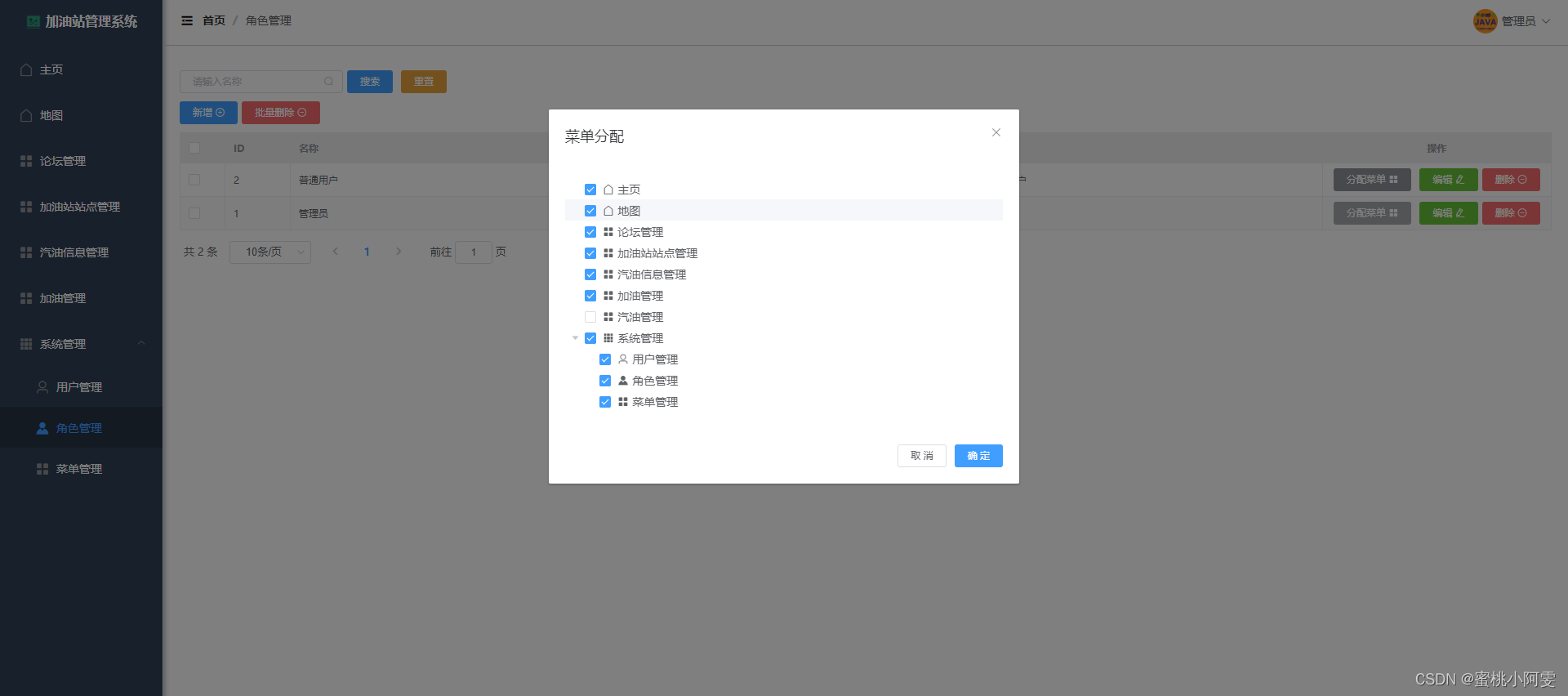Check the 汽油管理 checkbox

[590, 317]
